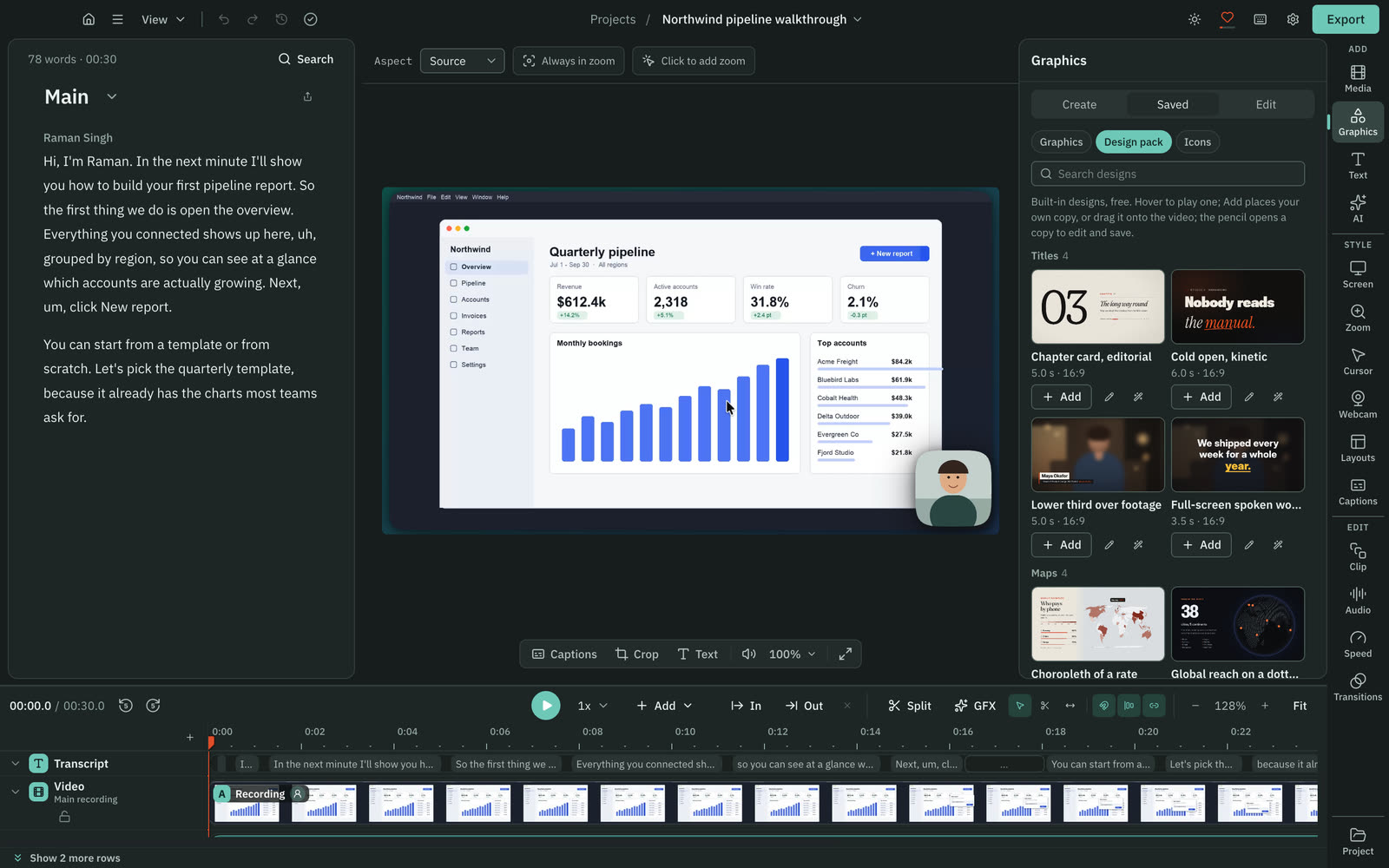Open the Transitions panel
Screen dimensions: 1389x868
coord(1358,687)
